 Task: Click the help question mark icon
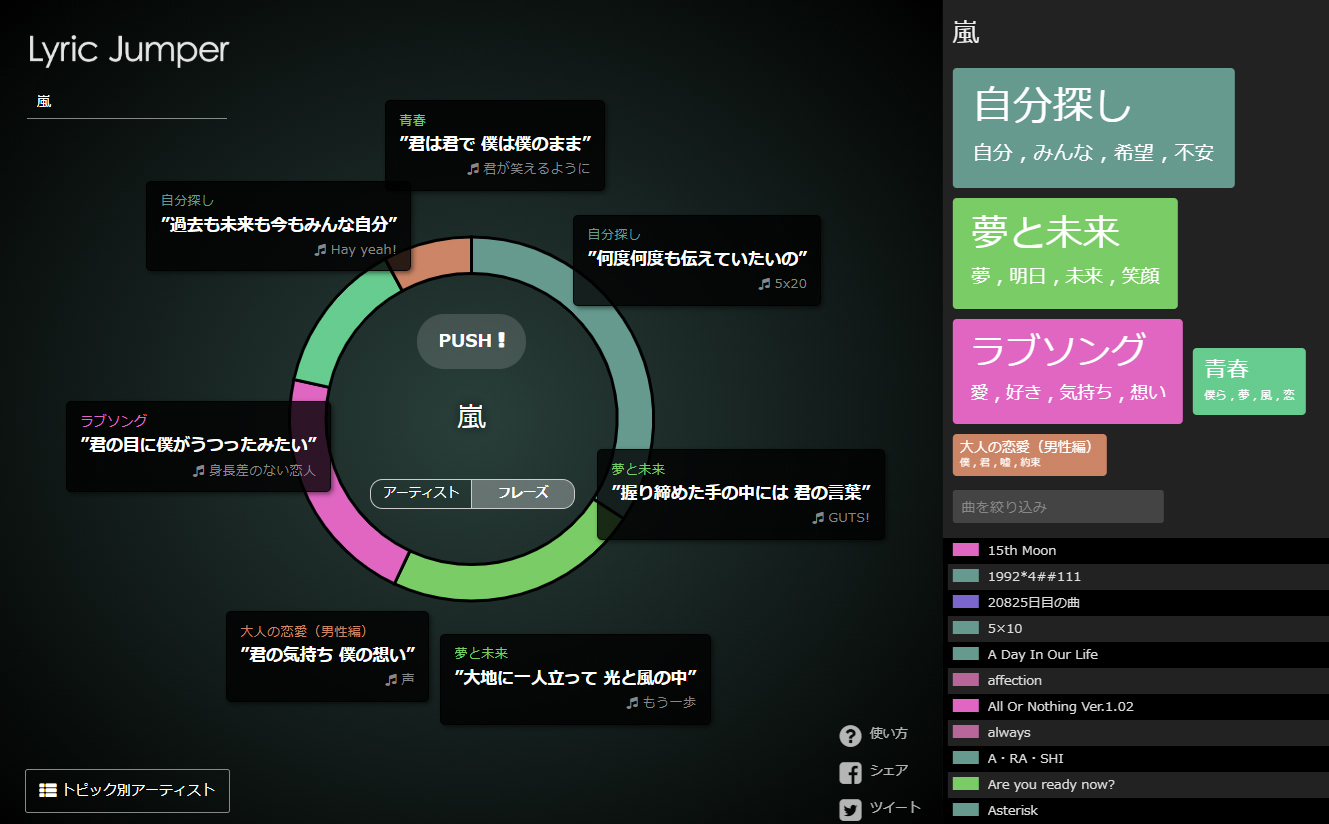pos(850,736)
